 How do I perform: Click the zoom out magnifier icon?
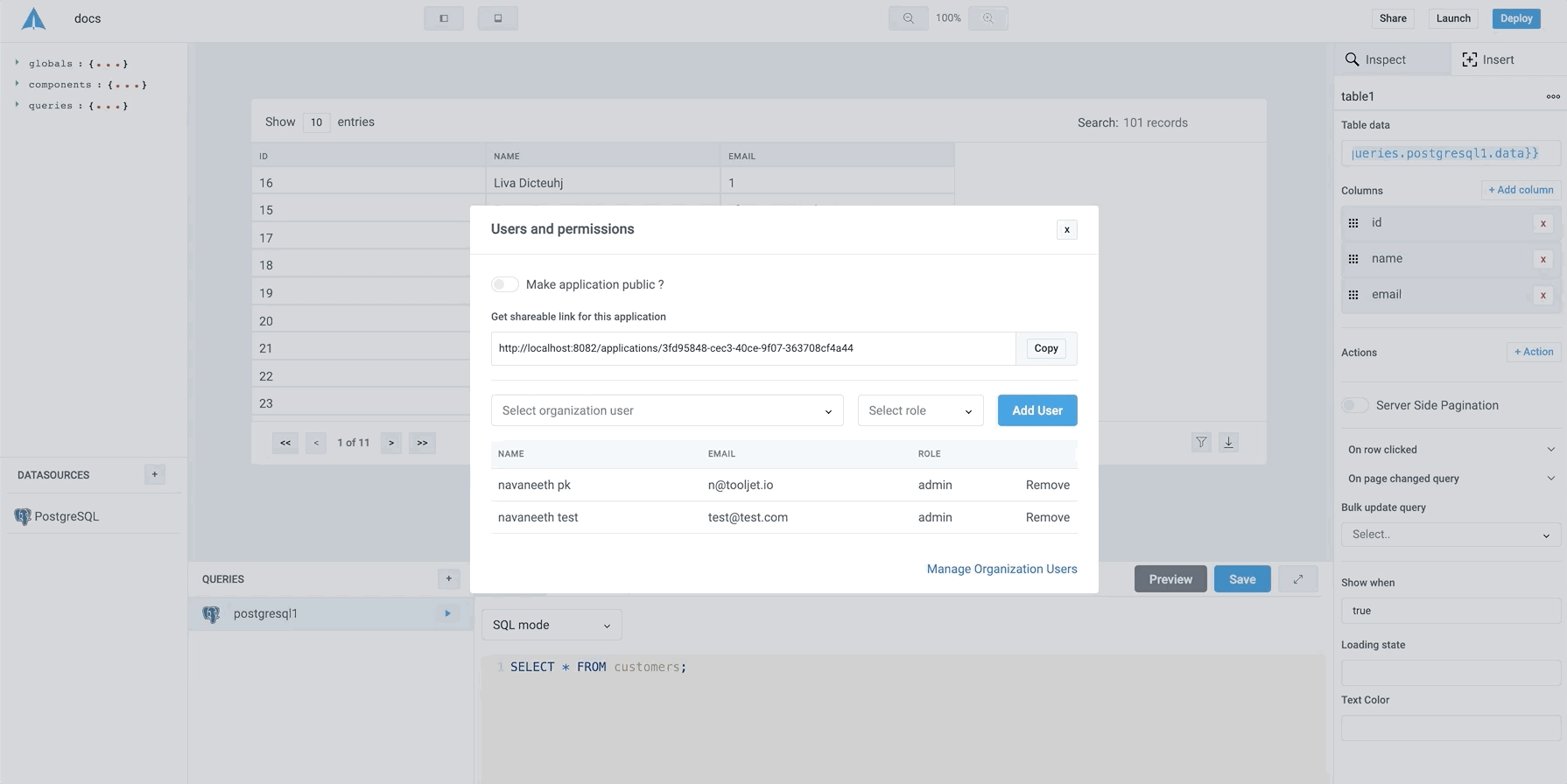[908, 18]
